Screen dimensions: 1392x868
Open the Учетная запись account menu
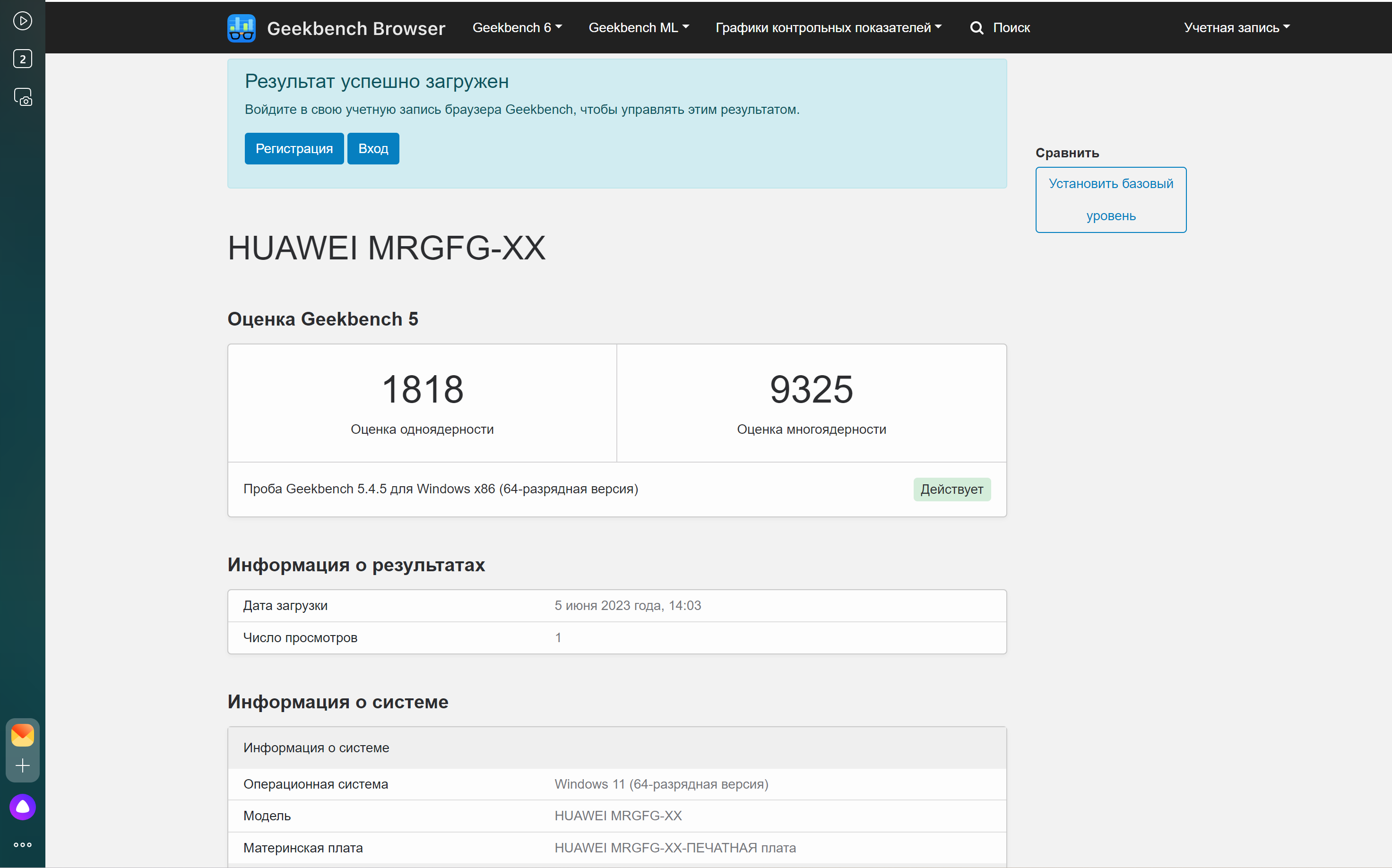click(x=1236, y=27)
